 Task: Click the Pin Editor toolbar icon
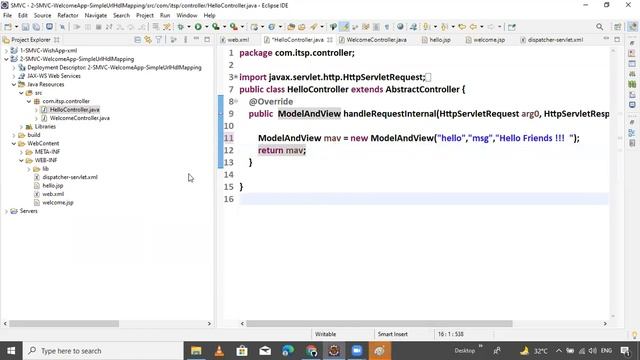click(511, 27)
